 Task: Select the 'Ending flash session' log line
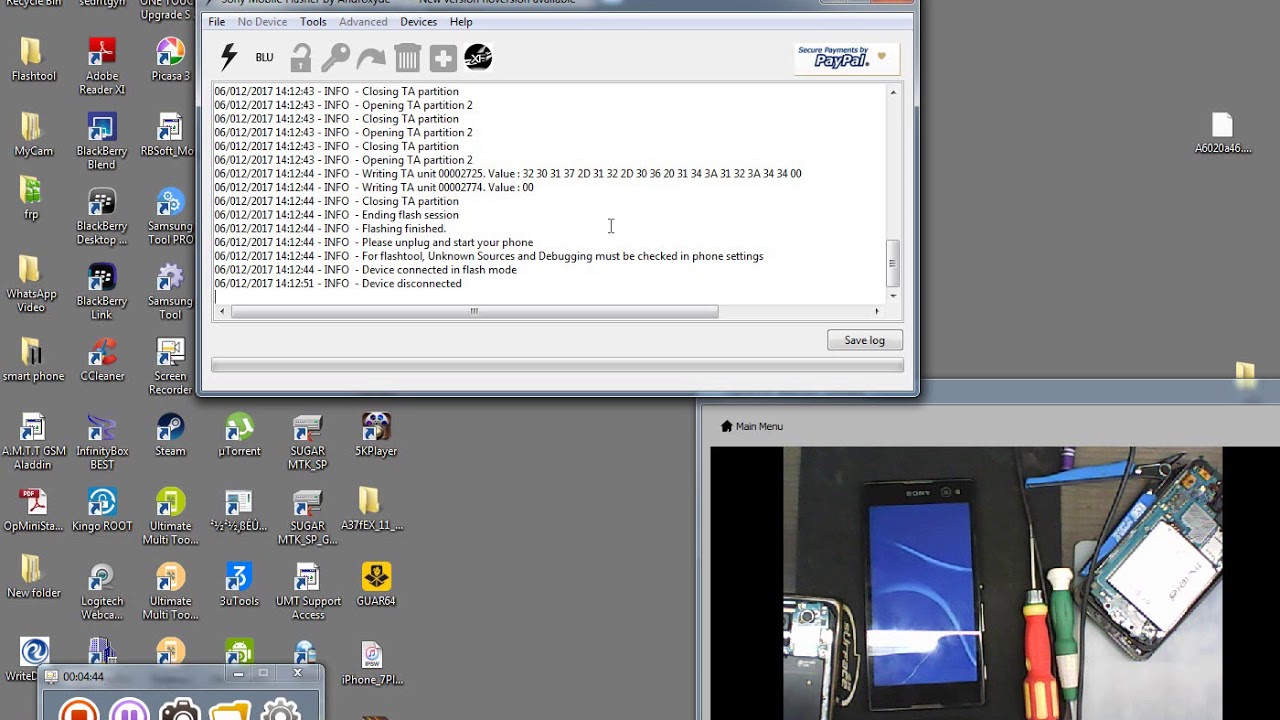(x=337, y=215)
